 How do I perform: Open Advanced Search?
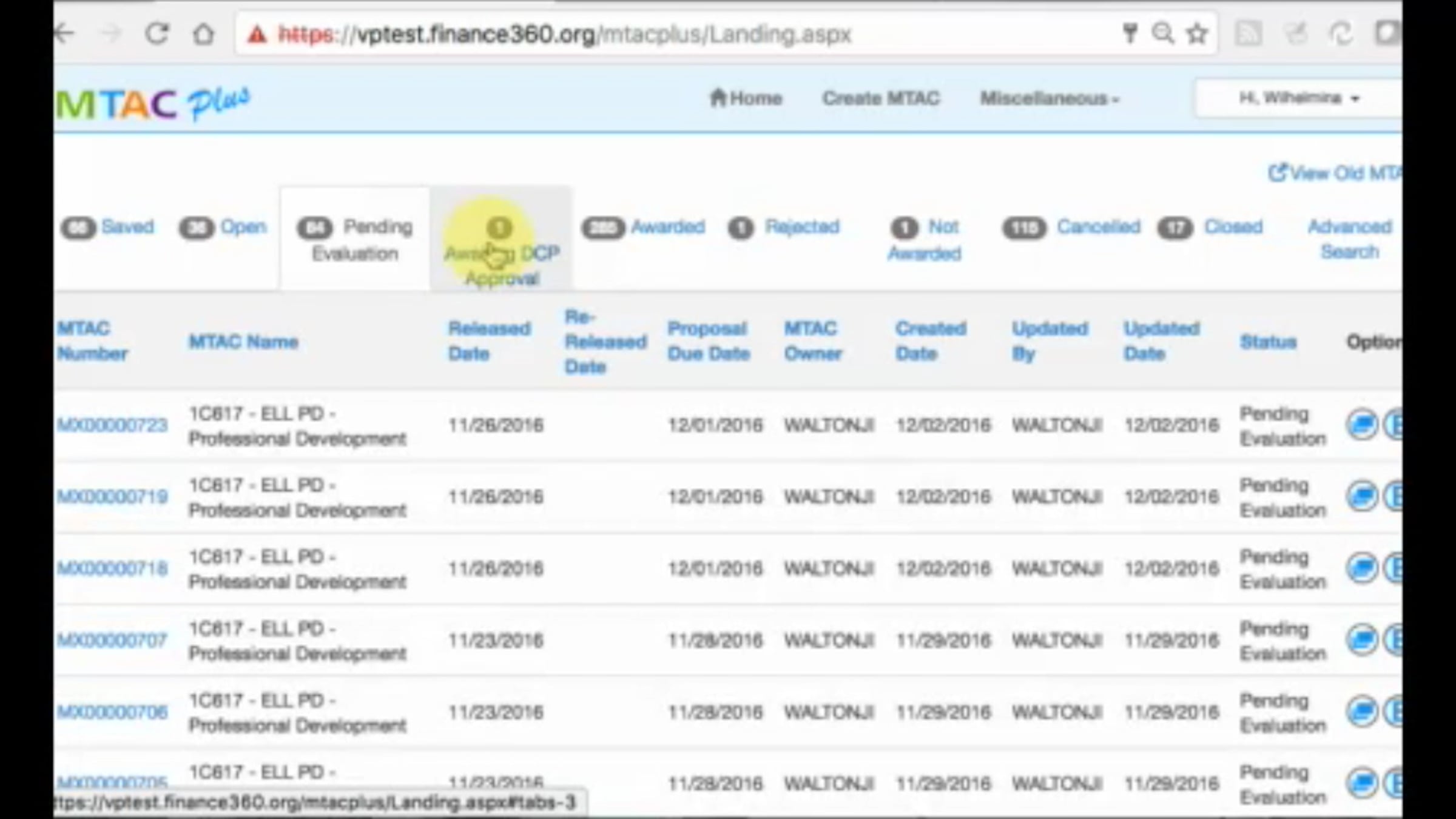click(x=1349, y=239)
